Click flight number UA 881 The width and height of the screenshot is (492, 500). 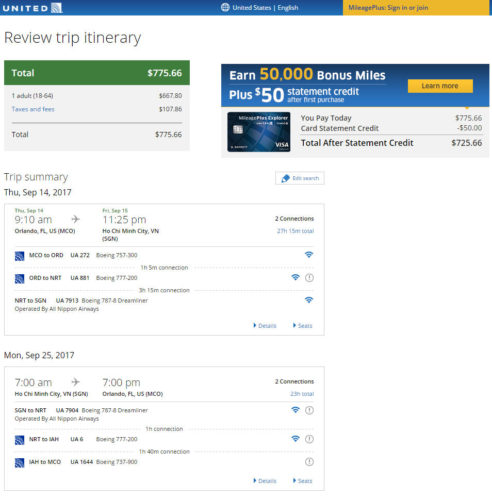80,278
